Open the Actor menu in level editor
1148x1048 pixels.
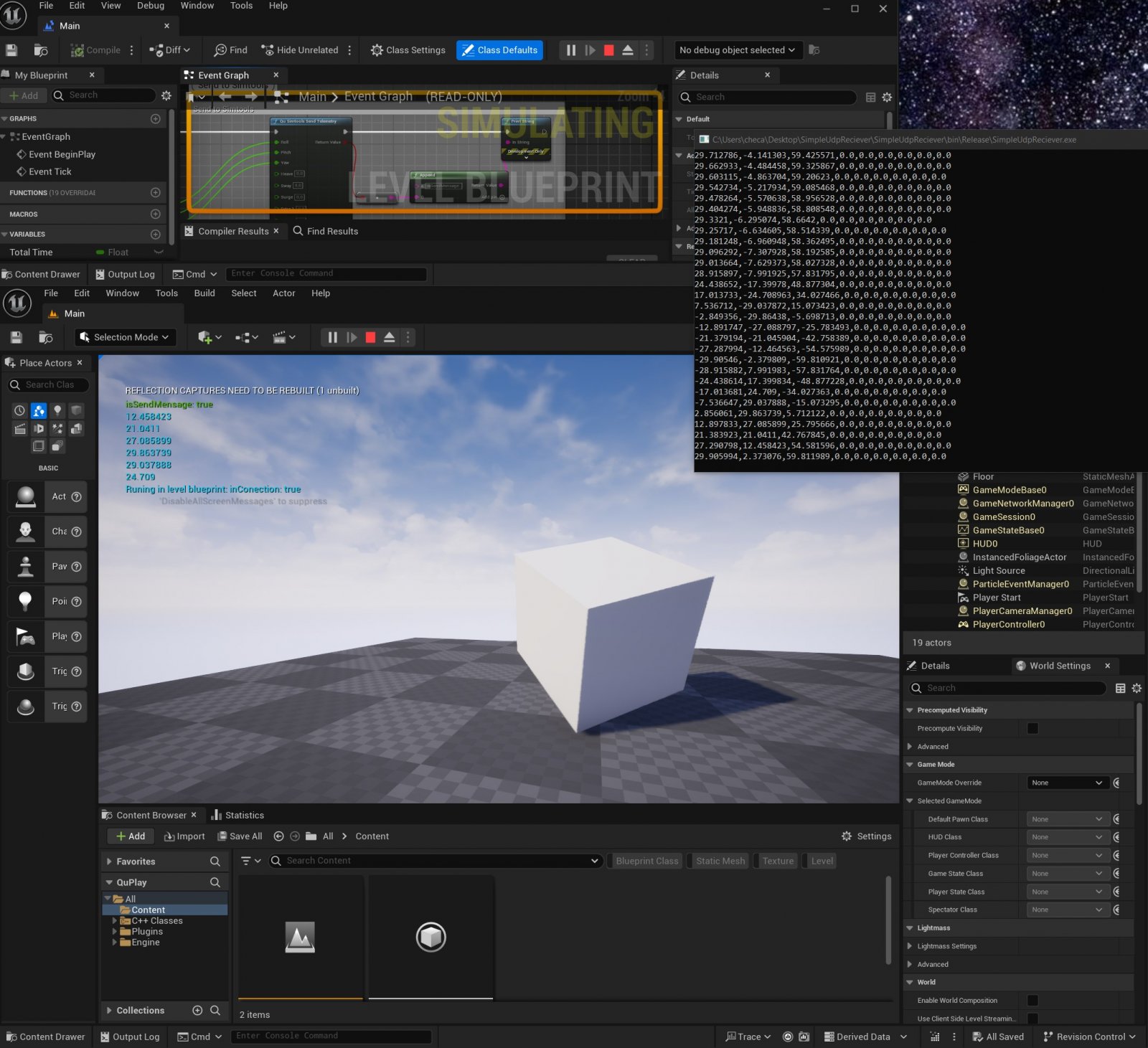click(283, 293)
